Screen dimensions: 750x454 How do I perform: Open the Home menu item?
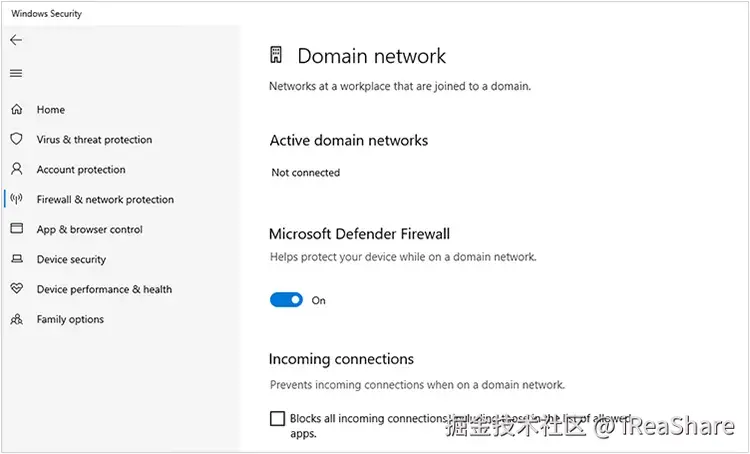coord(51,110)
